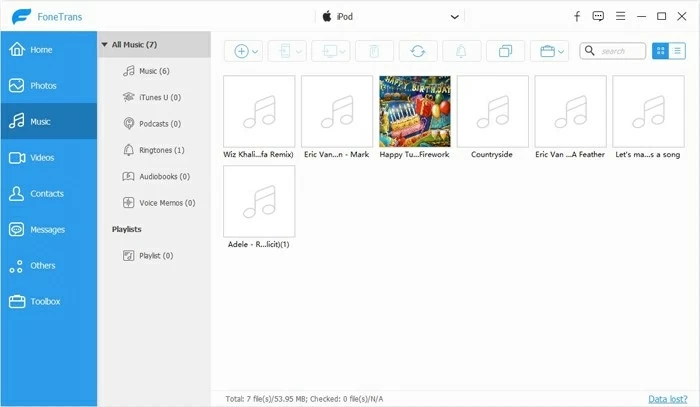Viewport: 700px width, 407px height.
Task: Open the Add button dropdown arrow
Action: click(255, 52)
